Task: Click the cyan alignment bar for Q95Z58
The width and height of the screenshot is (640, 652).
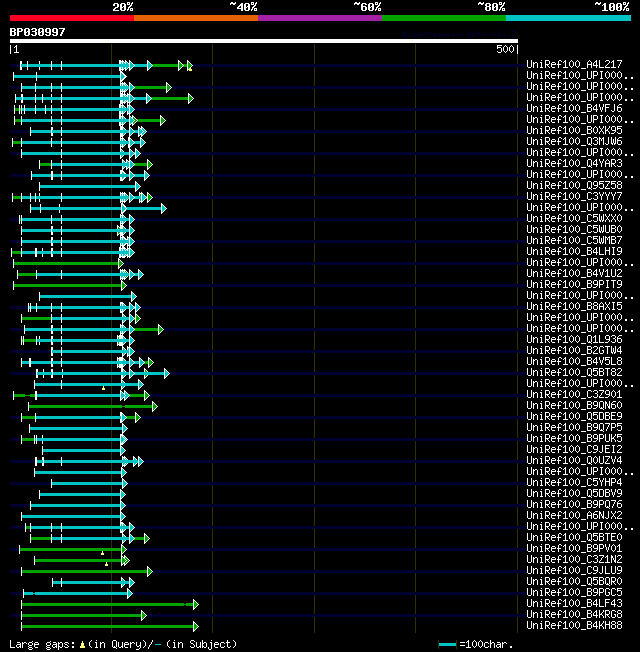Action: click(x=90, y=186)
